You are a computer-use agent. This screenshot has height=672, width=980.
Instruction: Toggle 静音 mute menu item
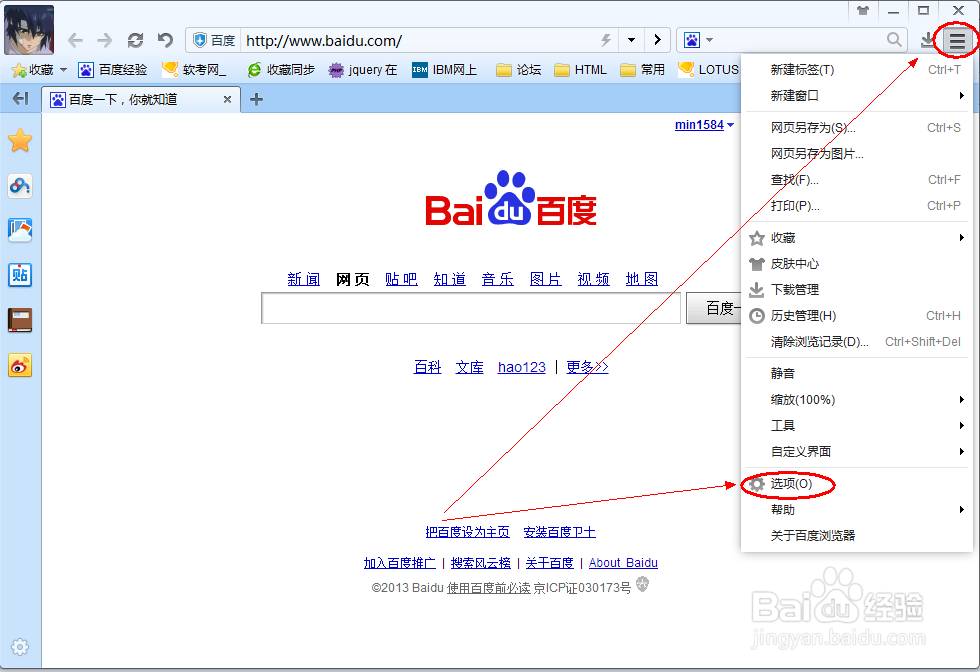point(856,373)
